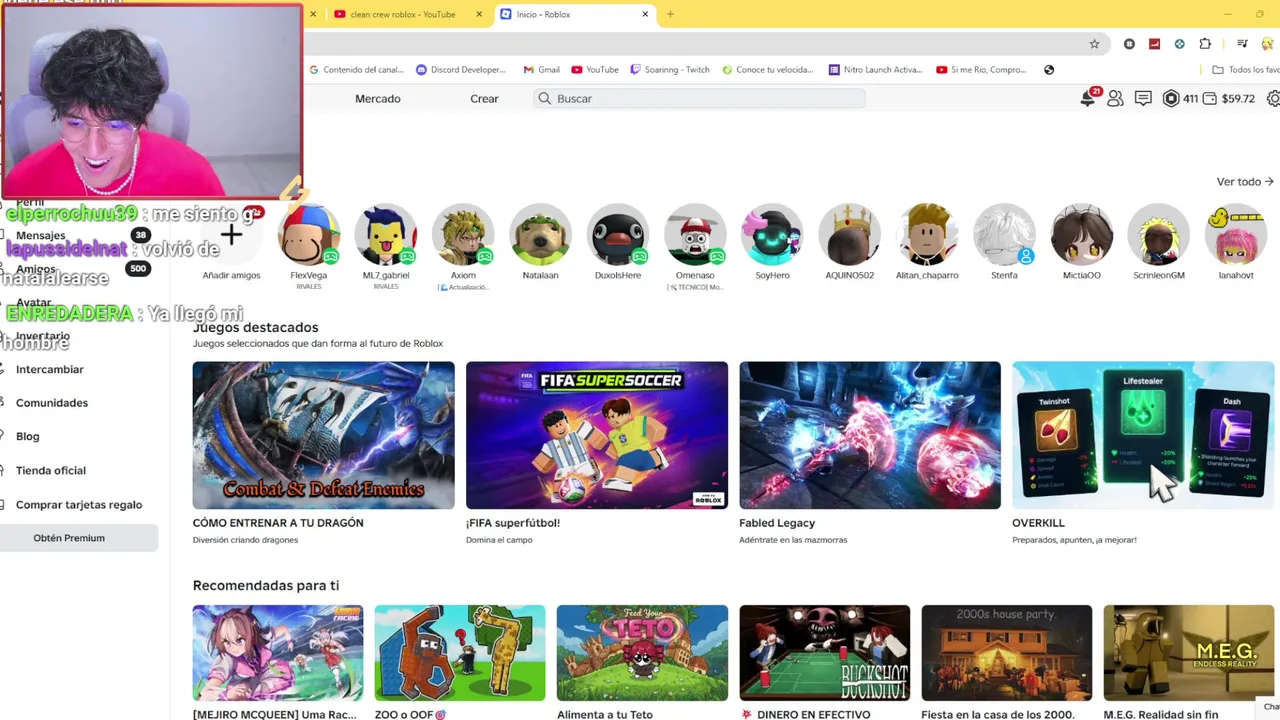Click Ver todo for friends list
Screen dimensions: 1280x720
point(1245,182)
